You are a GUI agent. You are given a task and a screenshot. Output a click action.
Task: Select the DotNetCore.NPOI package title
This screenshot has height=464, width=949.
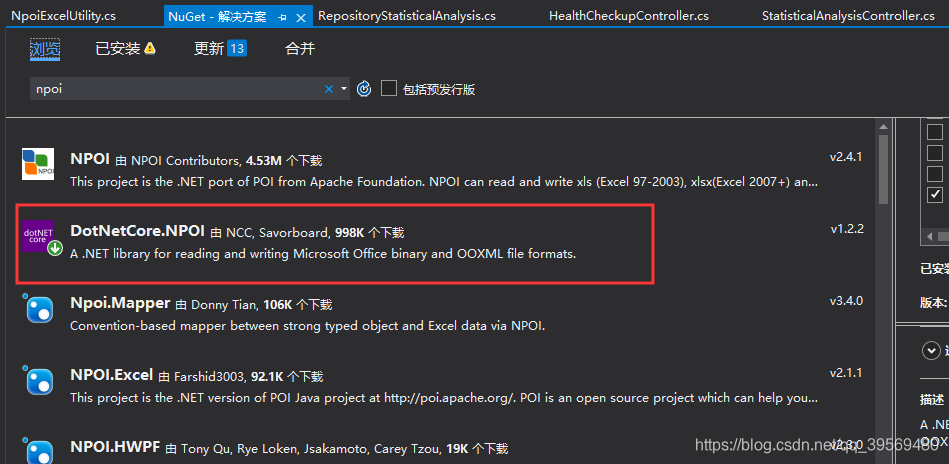pyautogui.click(x=137, y=230)
